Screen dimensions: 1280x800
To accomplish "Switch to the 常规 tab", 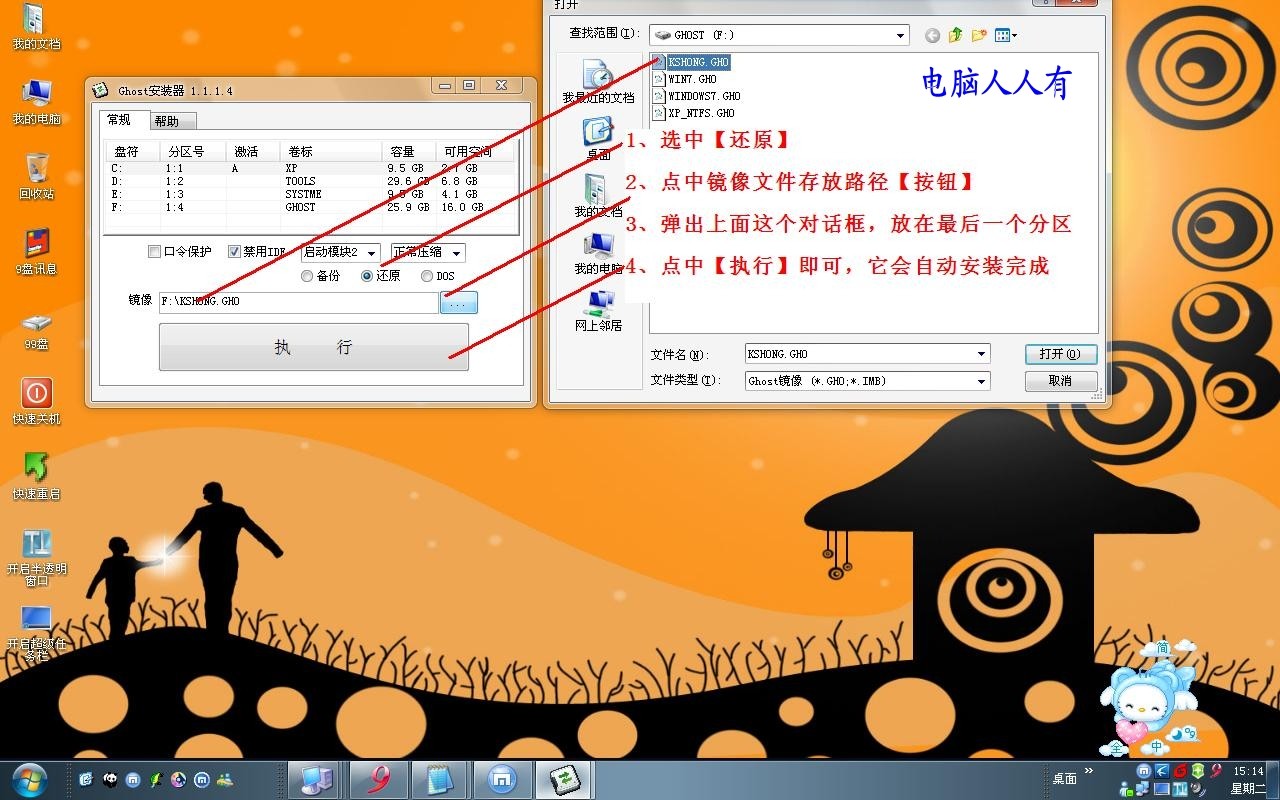I will (x=120, y=120).
